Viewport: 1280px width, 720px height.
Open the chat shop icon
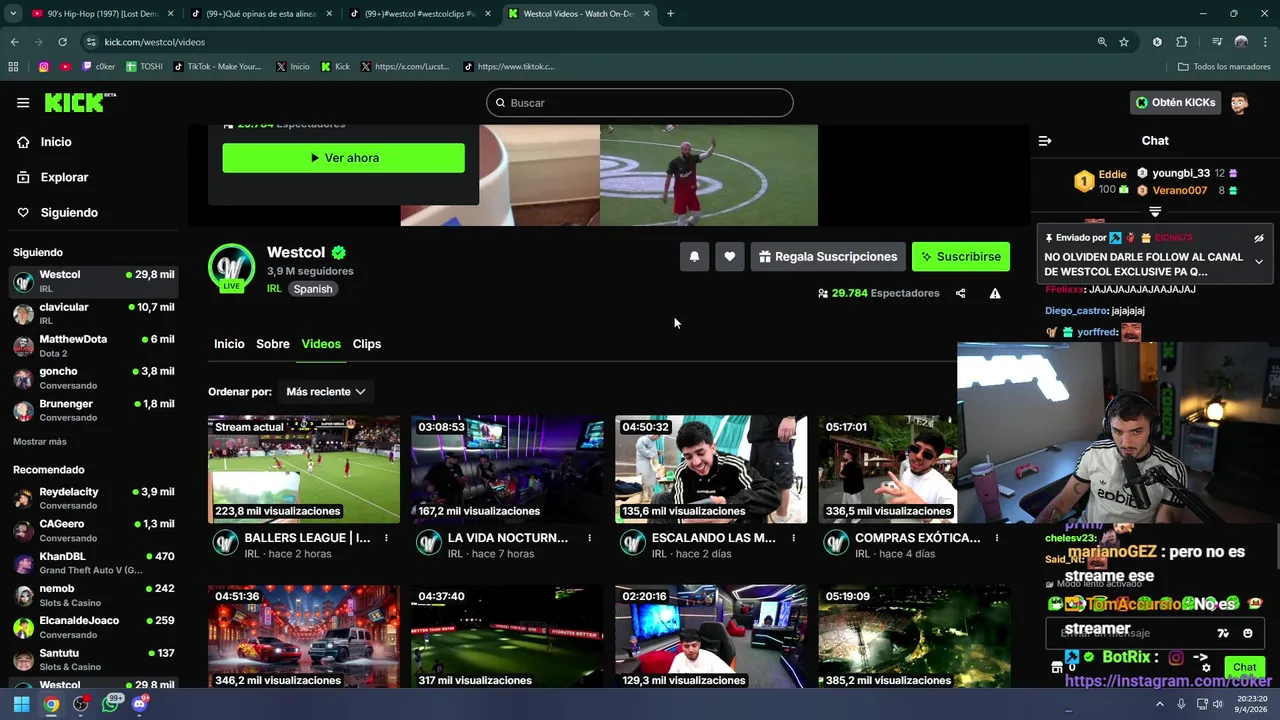tap(1056, 667)
